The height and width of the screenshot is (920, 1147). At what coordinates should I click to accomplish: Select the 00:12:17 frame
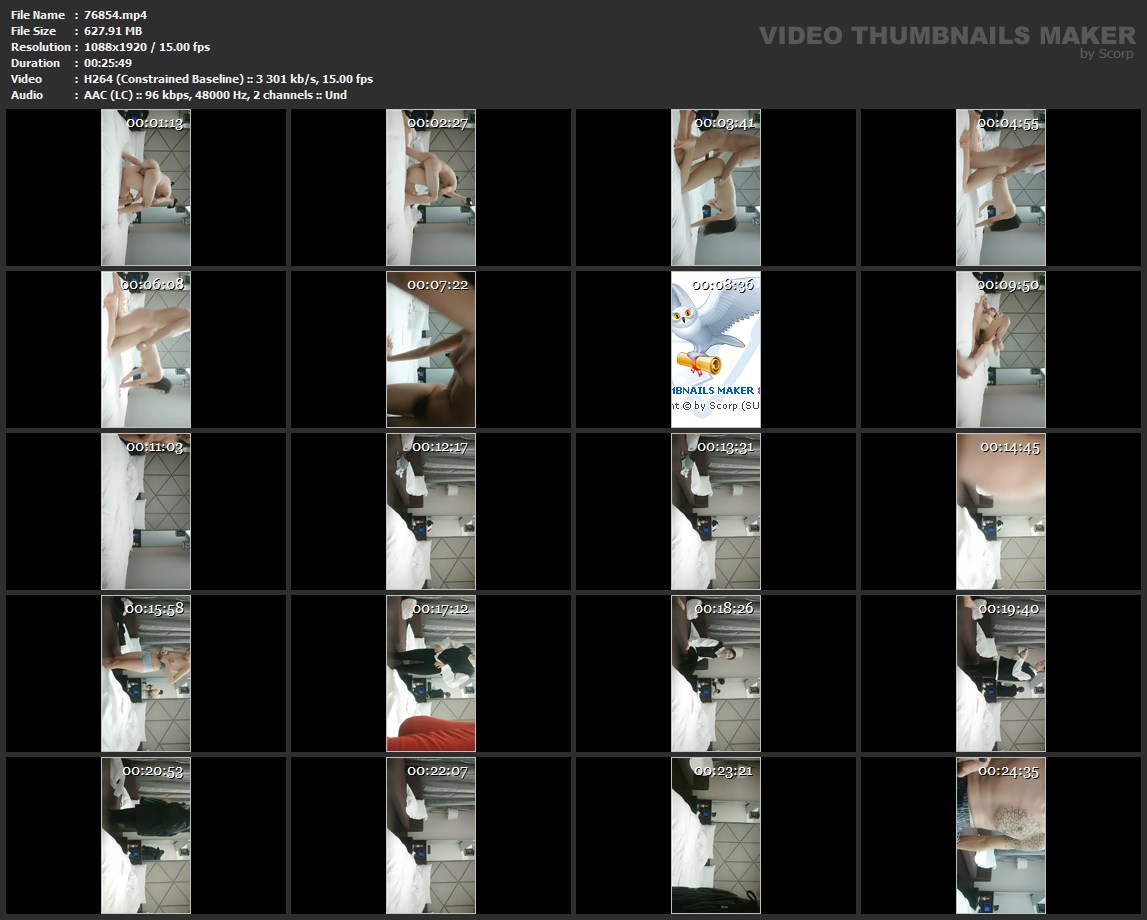coord(431,511)
